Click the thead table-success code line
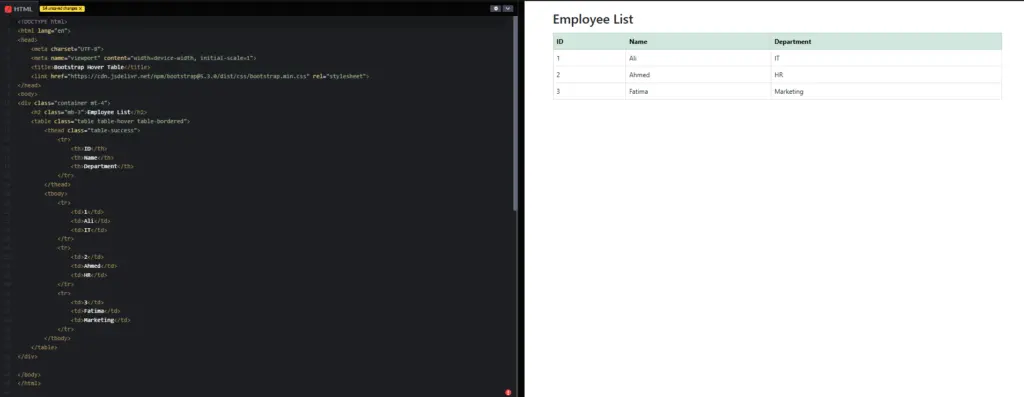Viewport: 1024px width, 397px height. (x=92, y=131)
